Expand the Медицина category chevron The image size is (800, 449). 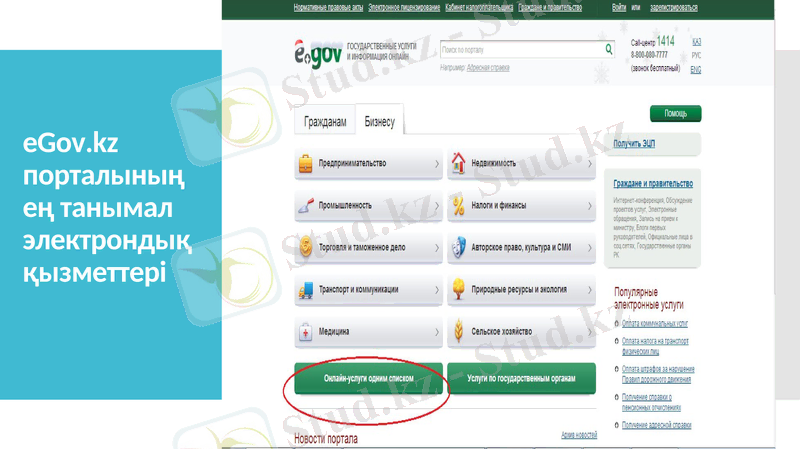tap(436, 332)
